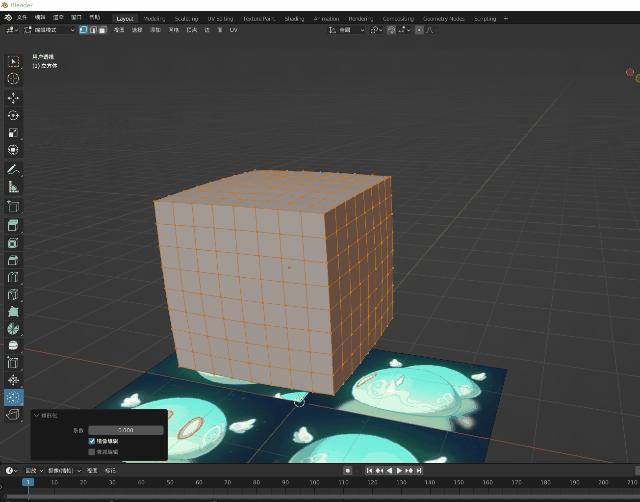The width and height of the screenshot is (640, 502).
Task: Switch to the Geometry Nodes workspace tab
Action: click(444, 19)
